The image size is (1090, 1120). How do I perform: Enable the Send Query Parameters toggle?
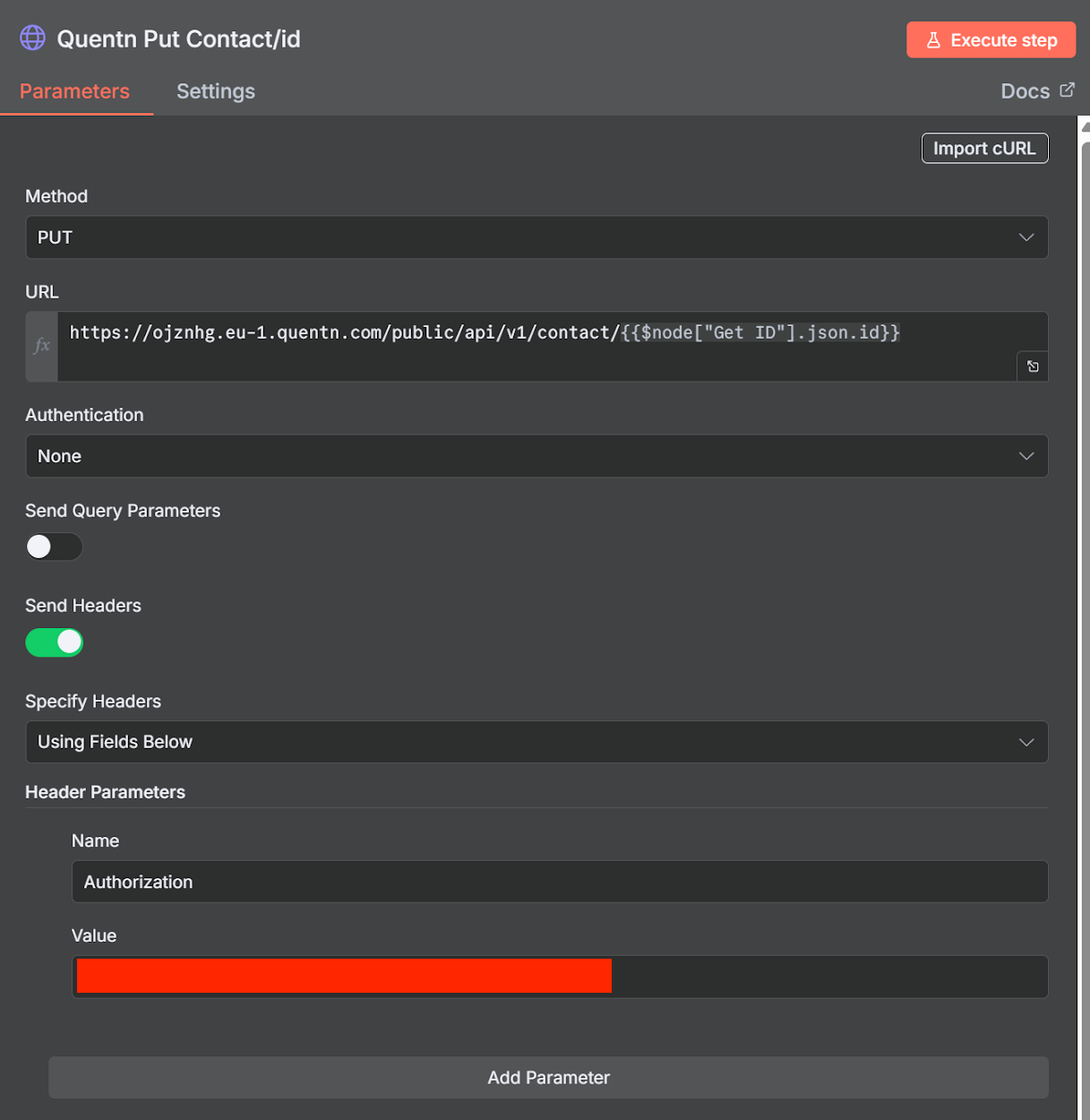pos(54,547)
